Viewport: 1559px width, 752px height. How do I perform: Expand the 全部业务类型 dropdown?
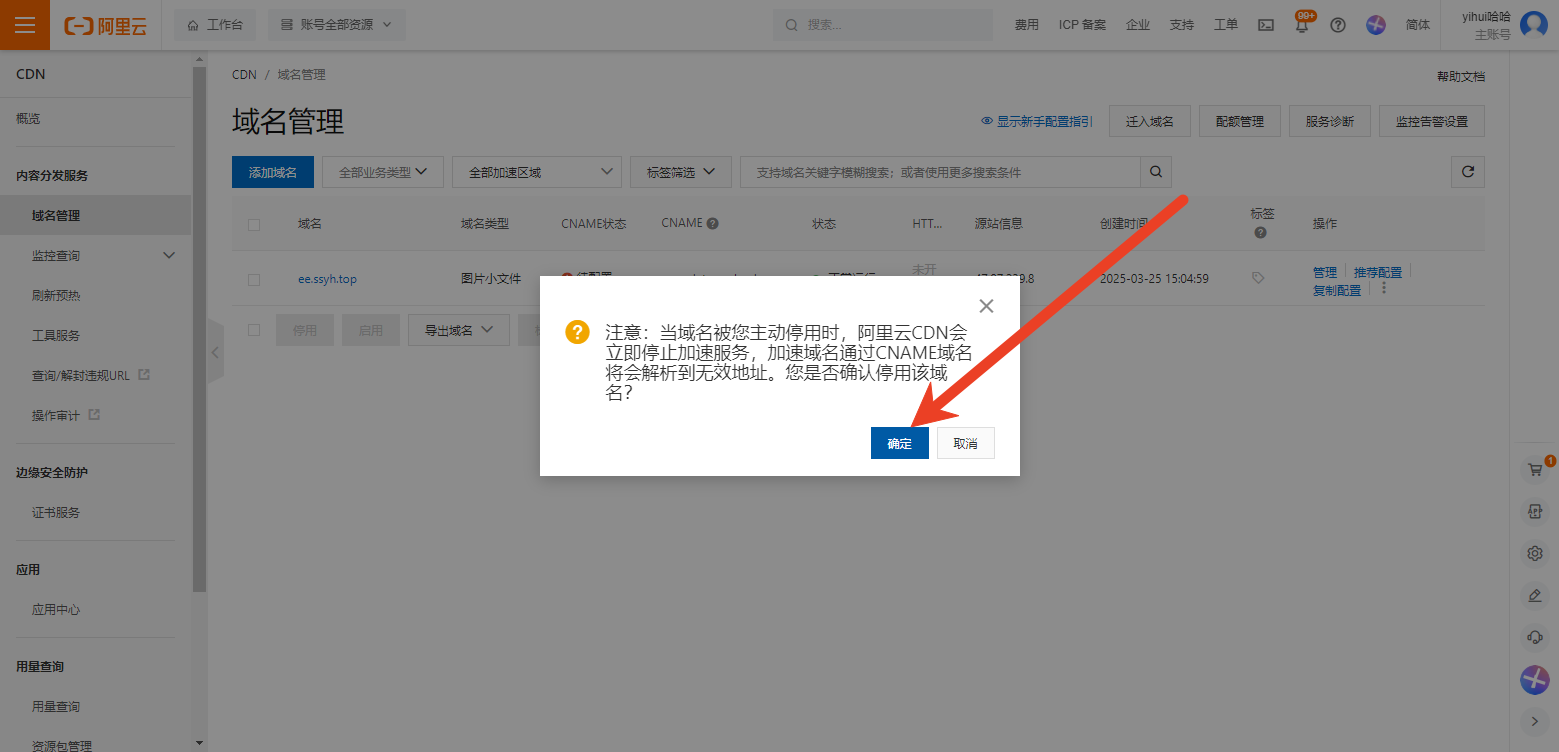(x=383, y=172)
